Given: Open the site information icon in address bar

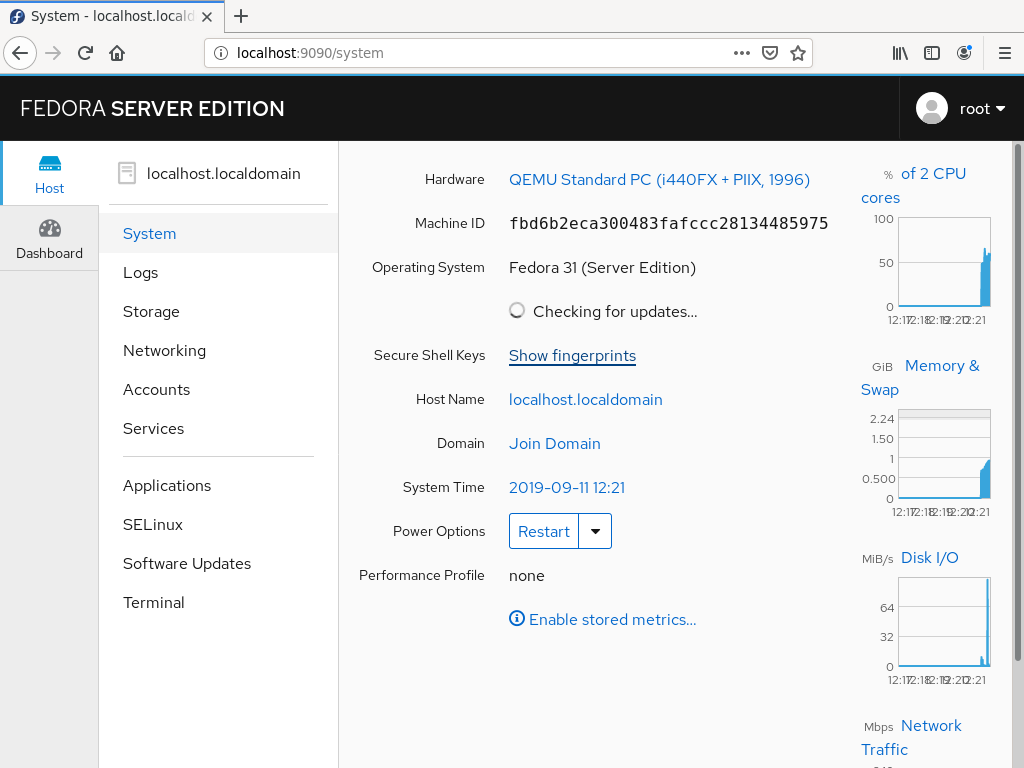Looking at the screenshot, I should [x=221, y=53].
